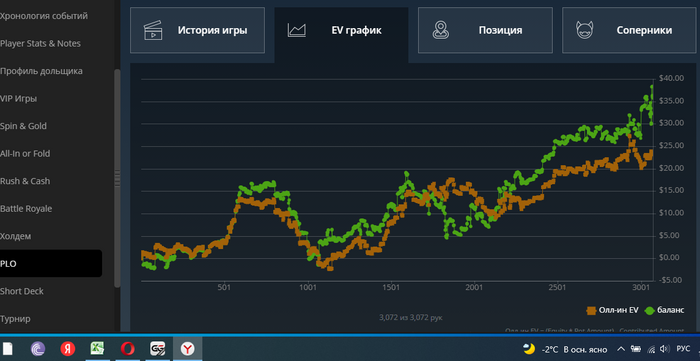Select All-In or Fold in the sidebar
The height and width of the screenshot is (361, 700).
25,154
